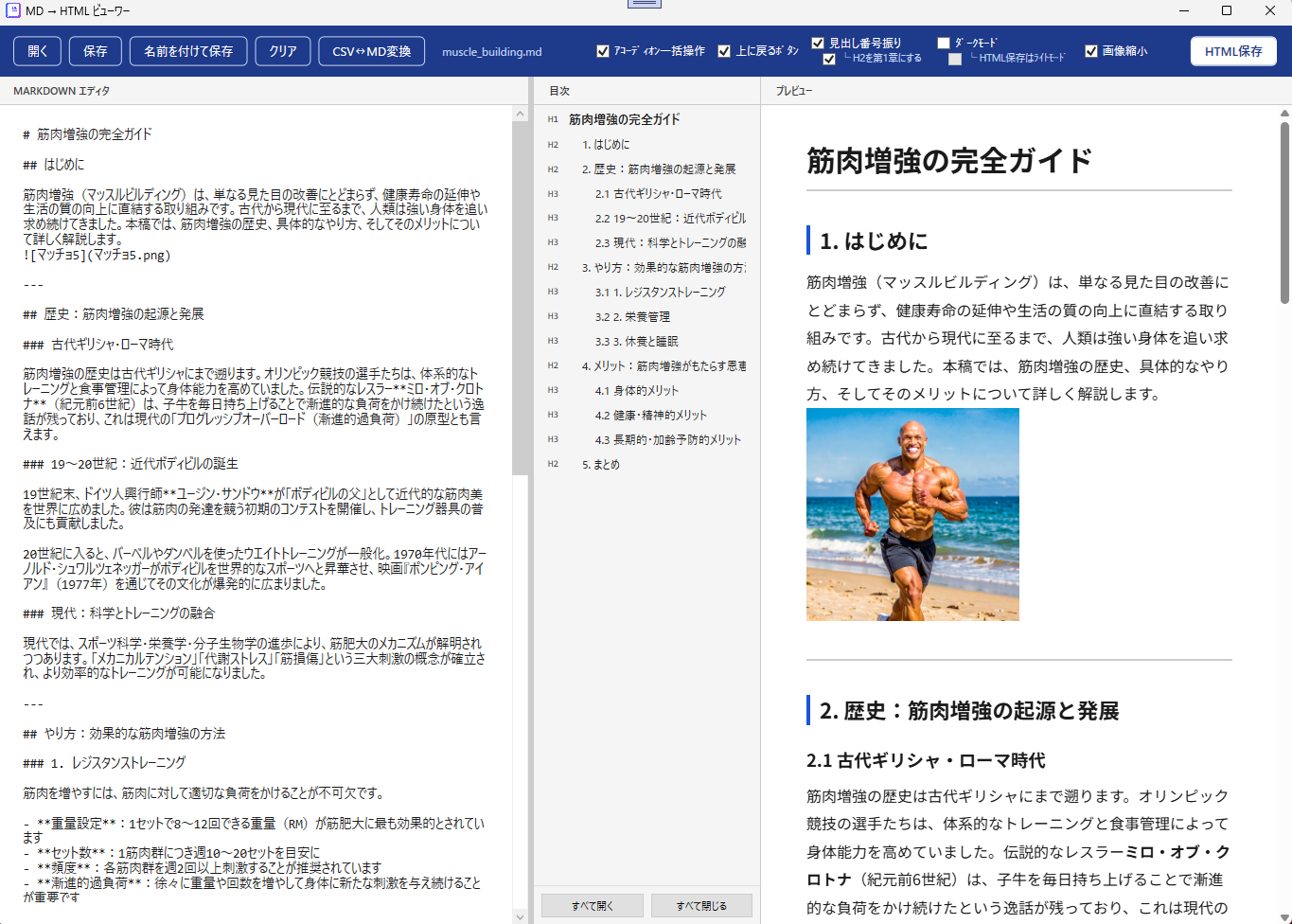Clear the editor with クリア
1292x924 pixels.
[283, 51]
